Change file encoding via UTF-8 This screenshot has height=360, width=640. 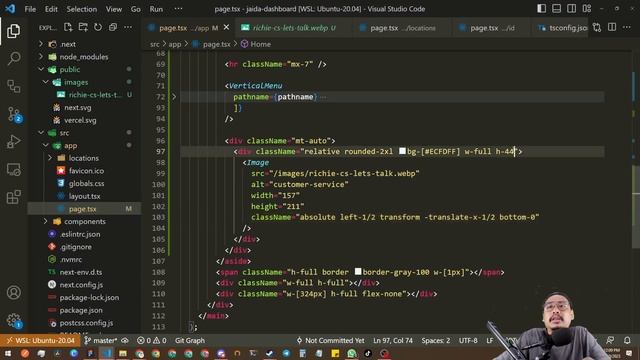click(468, 340)
